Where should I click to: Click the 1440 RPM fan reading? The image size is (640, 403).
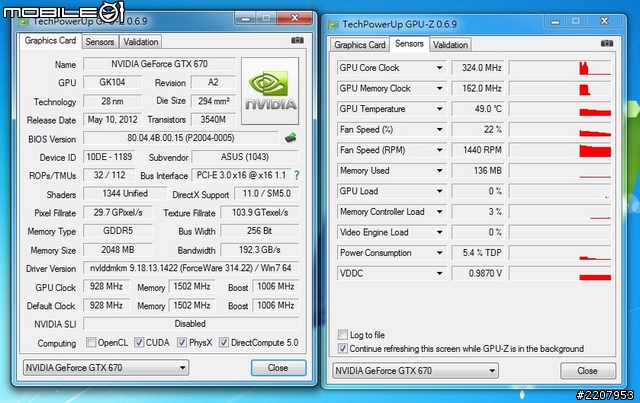pyautogui.click(x=478, y=150)
